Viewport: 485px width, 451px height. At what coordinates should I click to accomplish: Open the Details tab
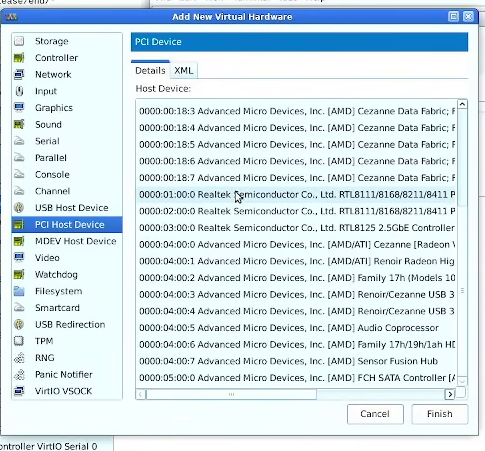click(x=150, y=70)
